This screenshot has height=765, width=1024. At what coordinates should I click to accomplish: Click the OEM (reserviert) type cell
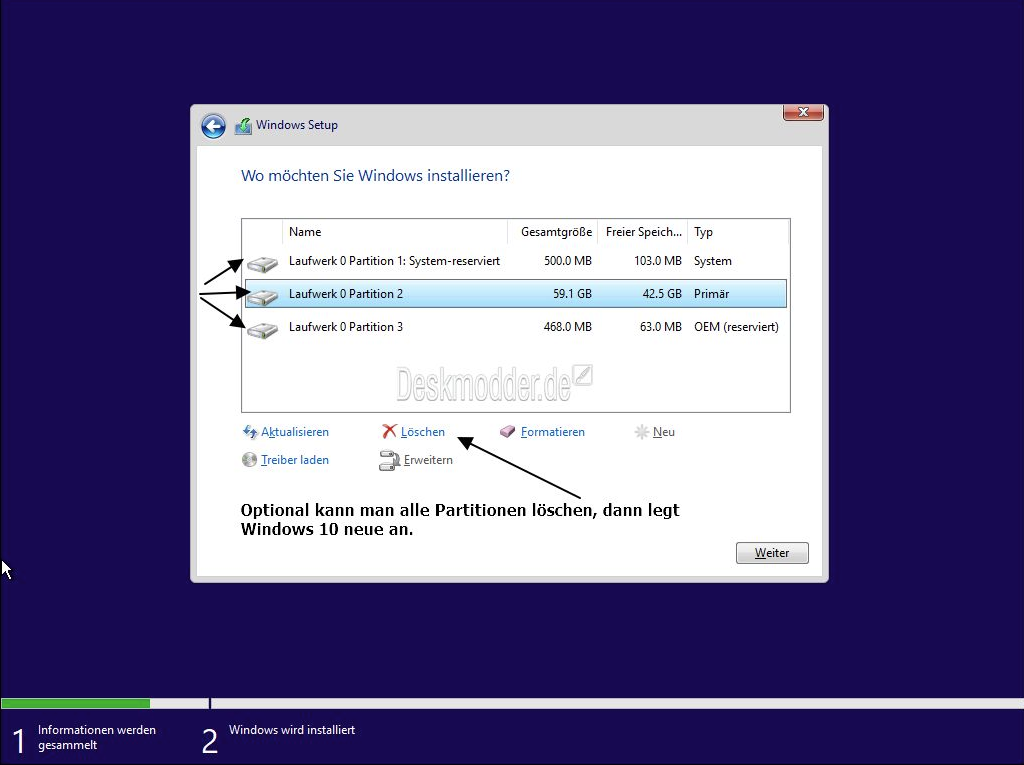pos(736,327)
